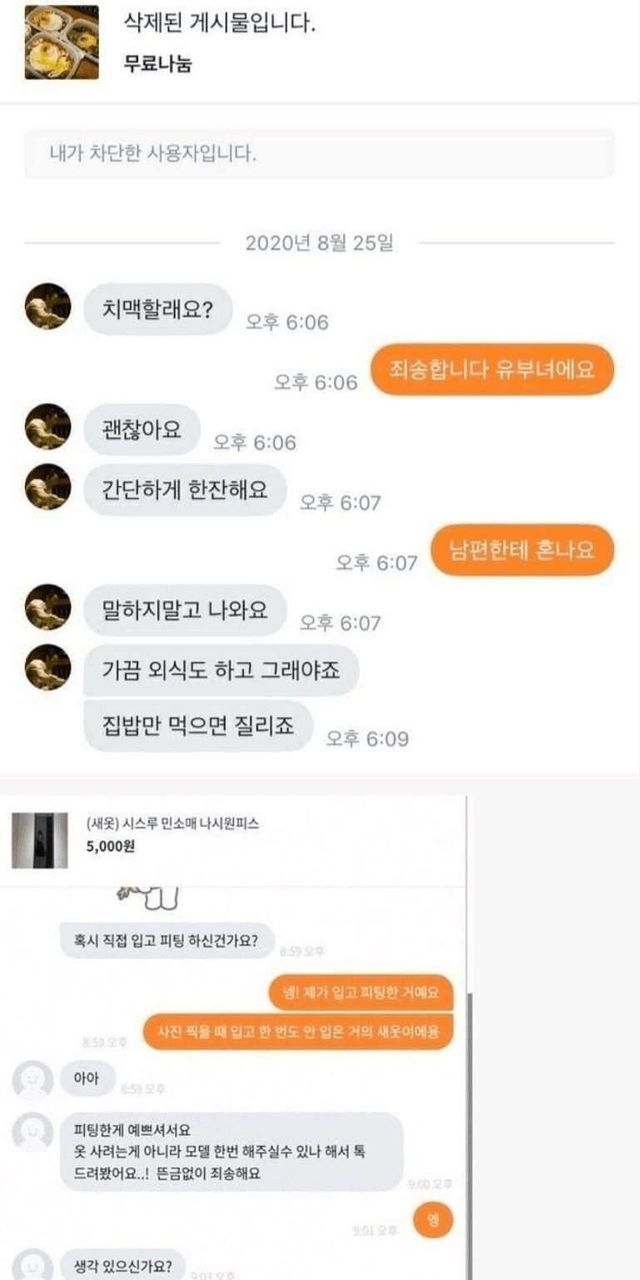Image resolution: width=640 pixels, height=1280 pixels.
Task: Tap the 삭제된 게시물입니다 post title
Action: point(219,23)
